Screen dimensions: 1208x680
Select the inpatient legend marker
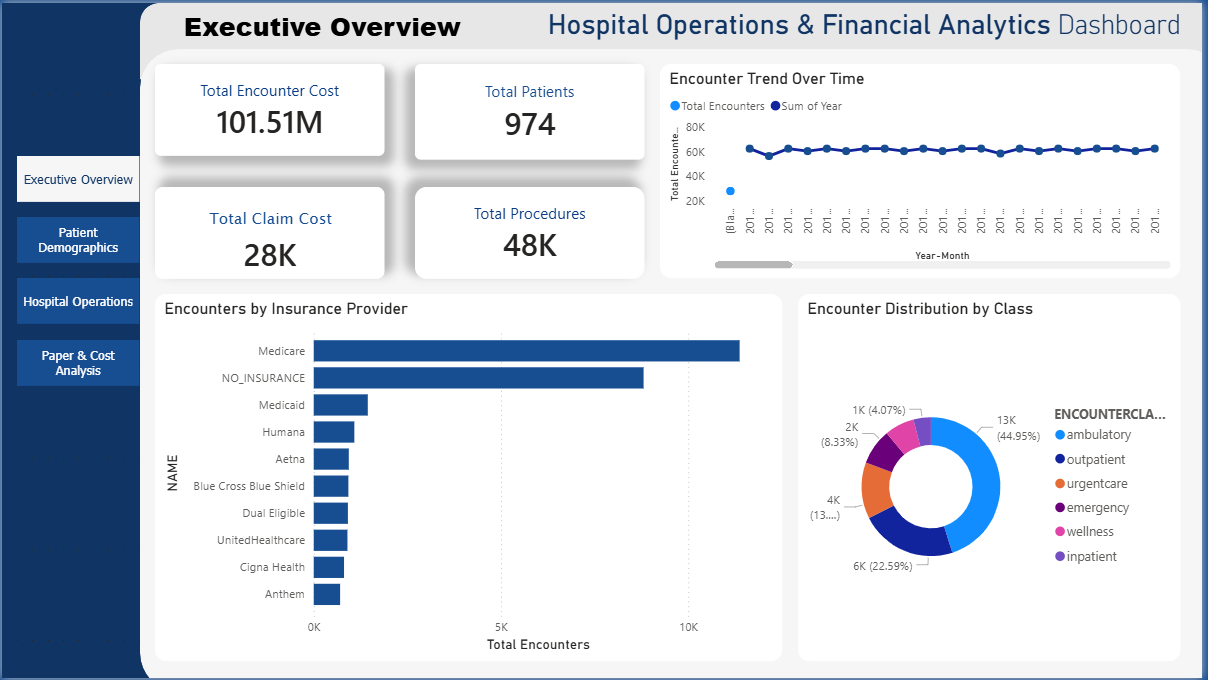(1060, 557)
